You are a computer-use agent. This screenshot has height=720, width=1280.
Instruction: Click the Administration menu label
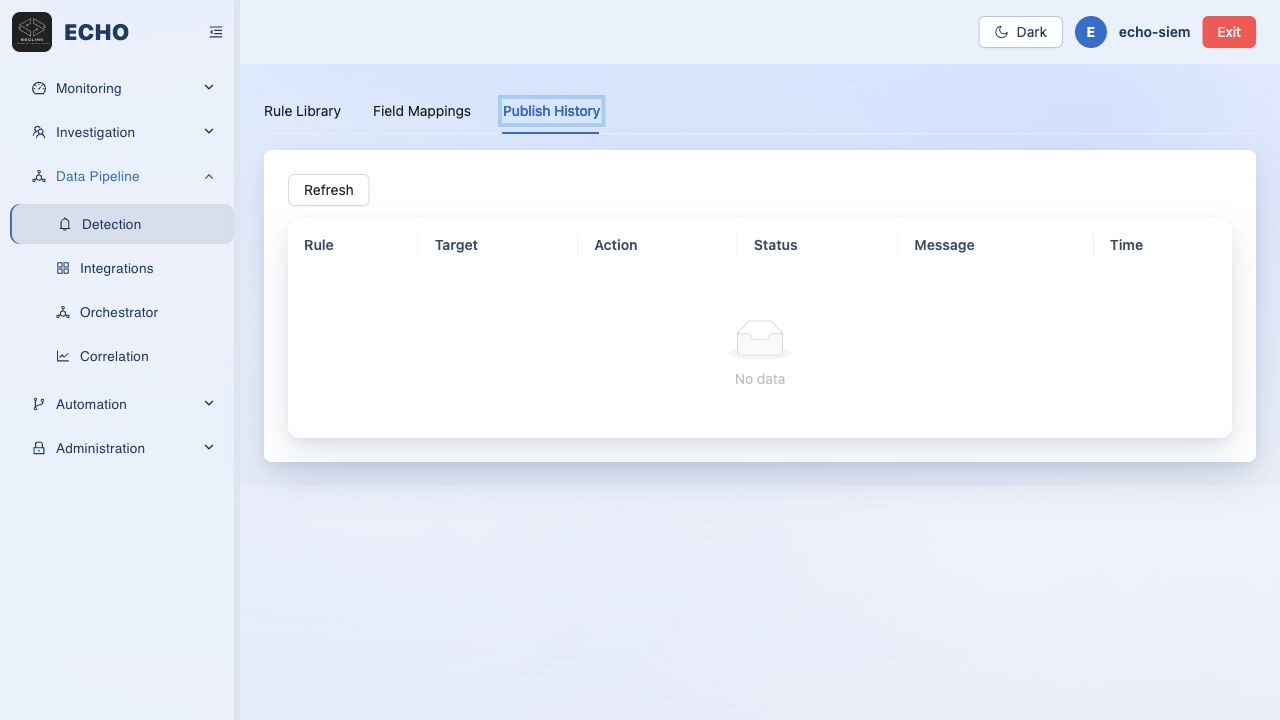(x=100, y=448)
